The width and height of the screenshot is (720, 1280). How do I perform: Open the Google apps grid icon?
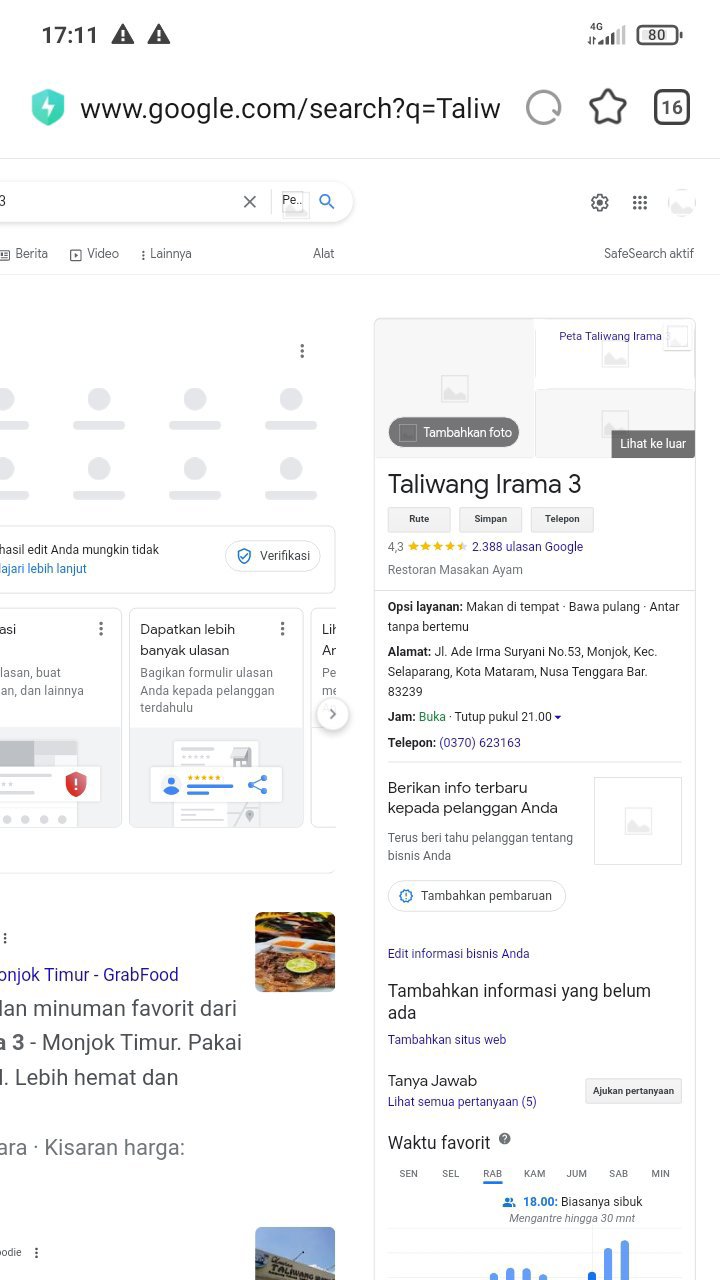[640, 203]
